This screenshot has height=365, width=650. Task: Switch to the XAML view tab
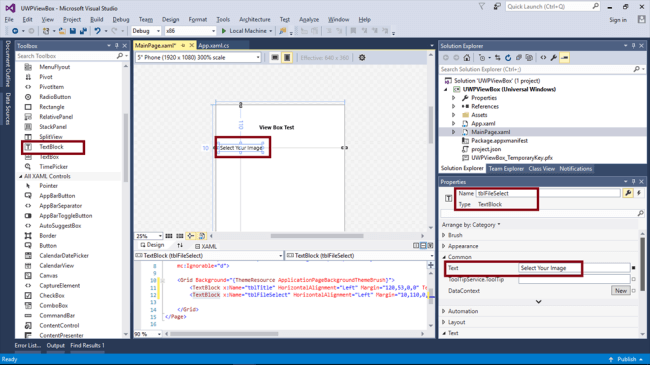point(206,246)
